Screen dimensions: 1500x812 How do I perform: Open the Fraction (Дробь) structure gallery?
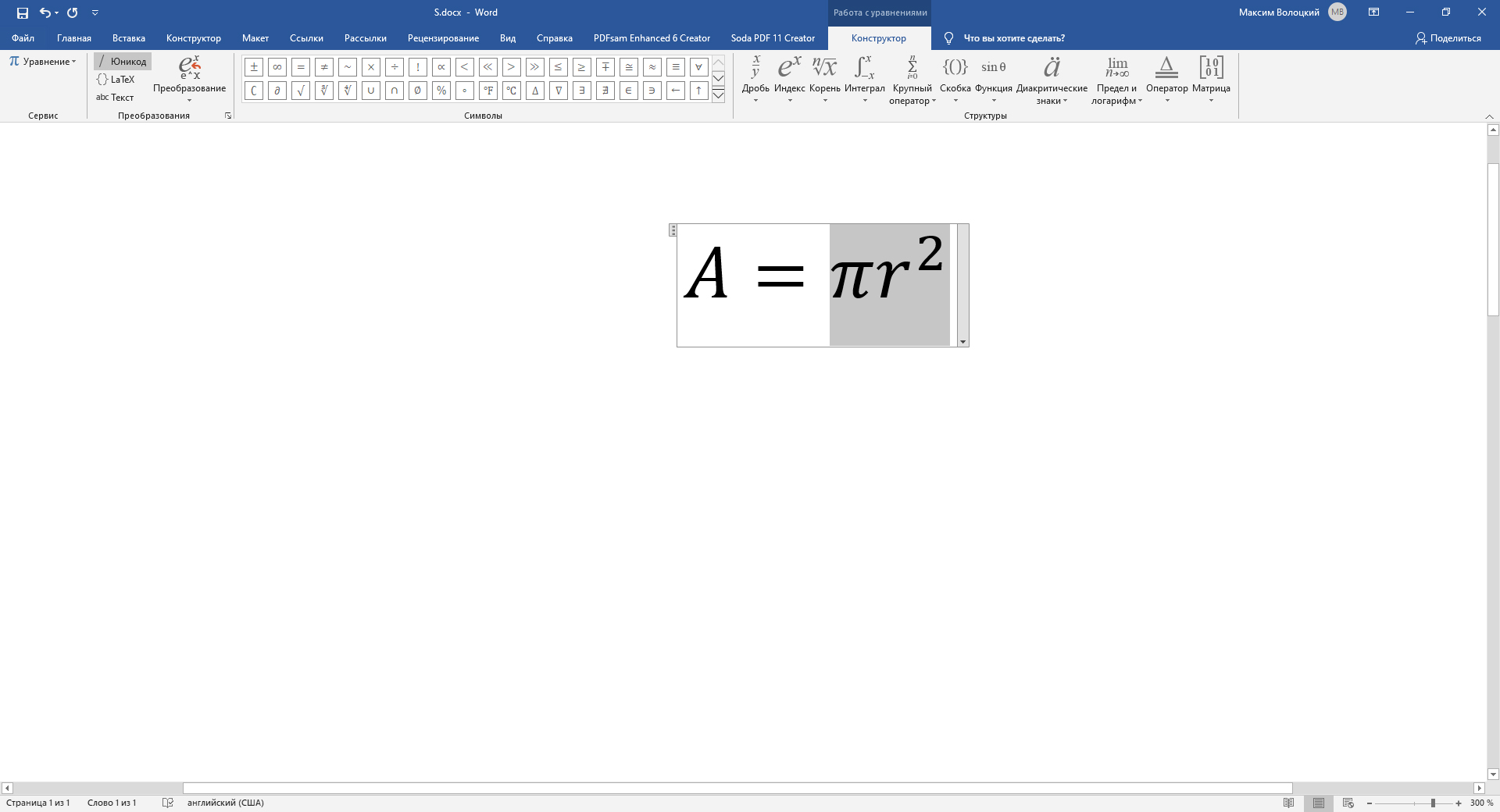click(x=755, y=79)
